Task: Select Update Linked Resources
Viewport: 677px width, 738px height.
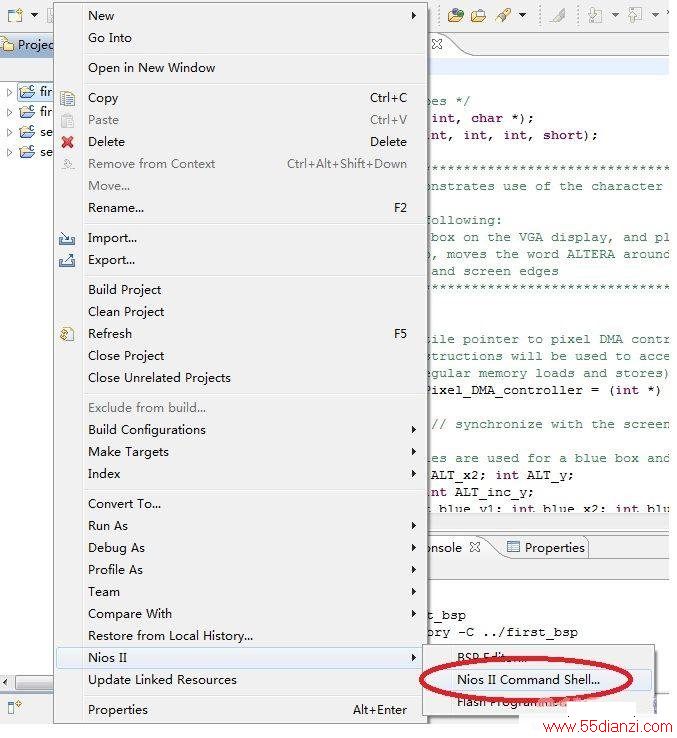Action: pyautogui.click(x=162, y=680)
